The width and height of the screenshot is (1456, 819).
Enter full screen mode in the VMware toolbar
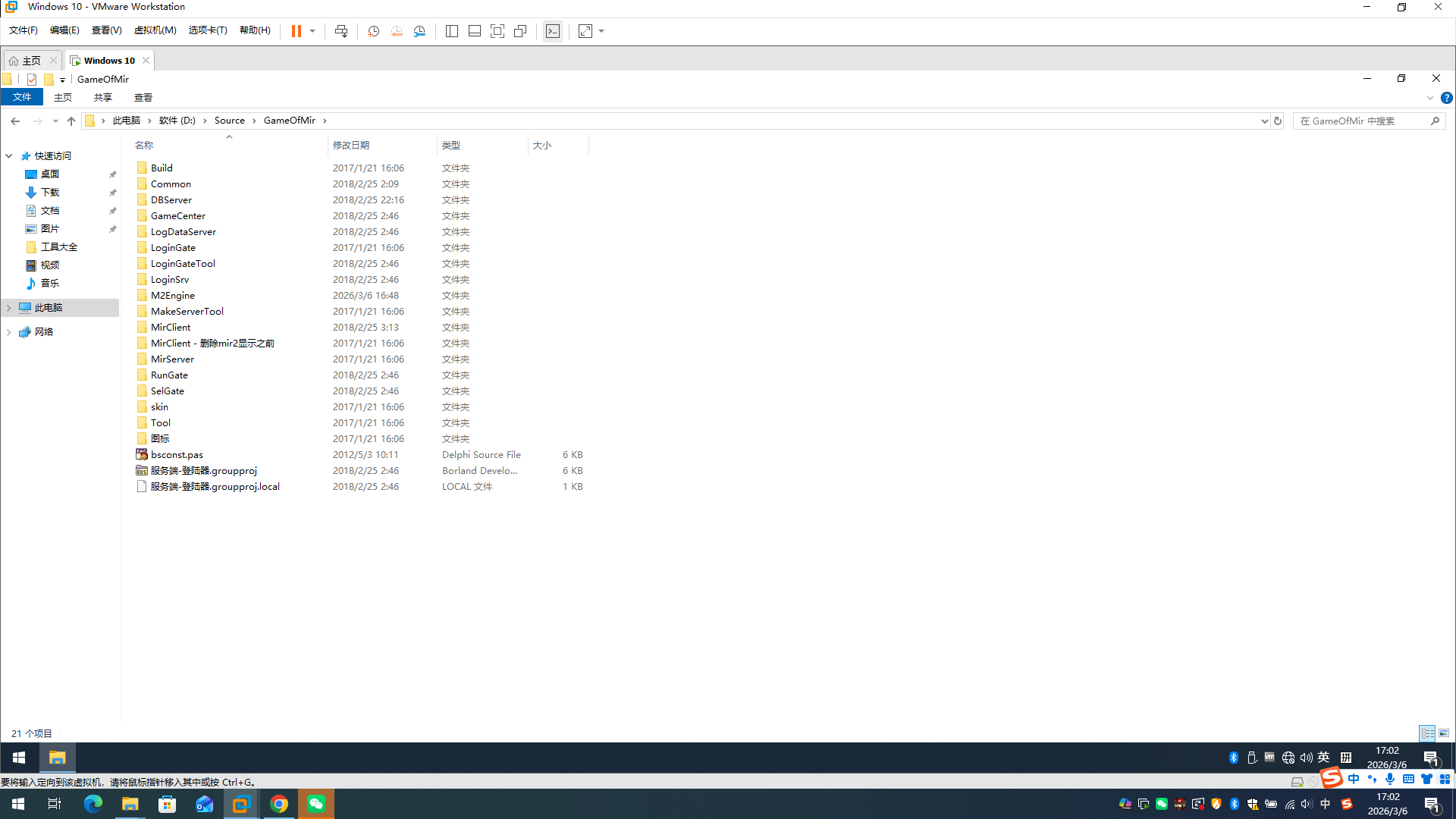click(x=497, y=31)
